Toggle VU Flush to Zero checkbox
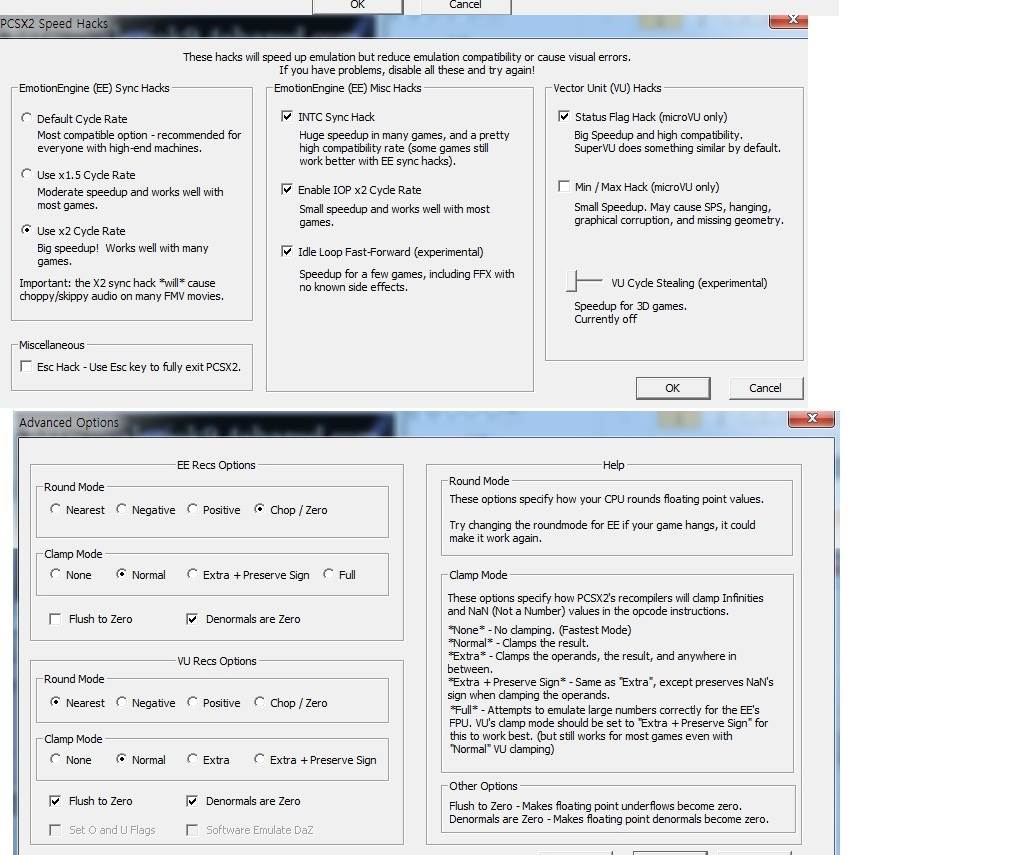The image size is (1013, 855). (x=56, y=801)
